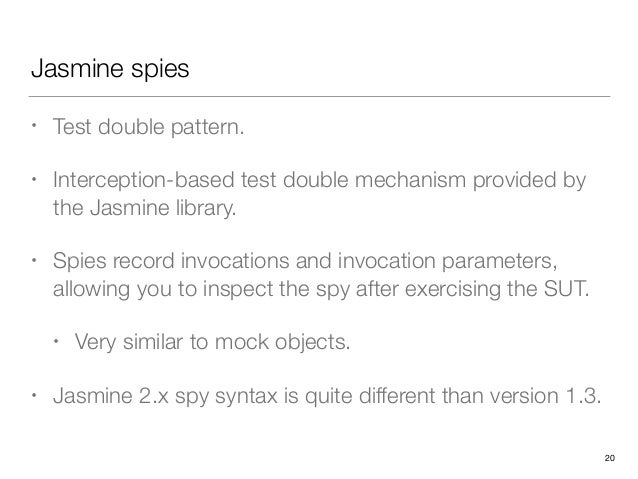Image resolution: width=638 pixels, height=479 pixels.
Task: Click the text "Test double pattern."
Action: pyautogui.click(x=149, y=127)
